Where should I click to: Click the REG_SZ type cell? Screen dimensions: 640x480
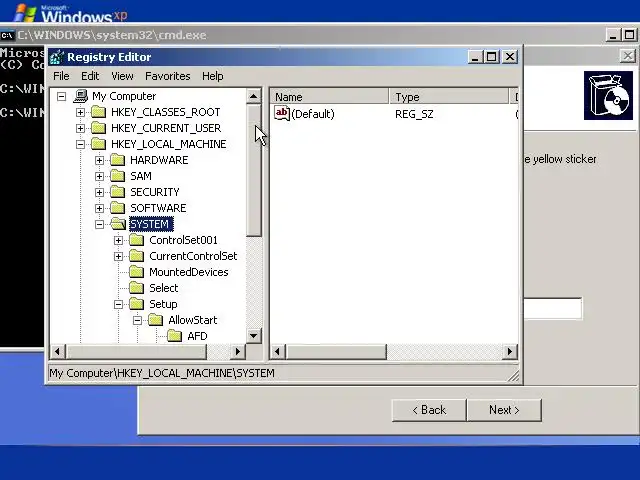coord(414,114)
